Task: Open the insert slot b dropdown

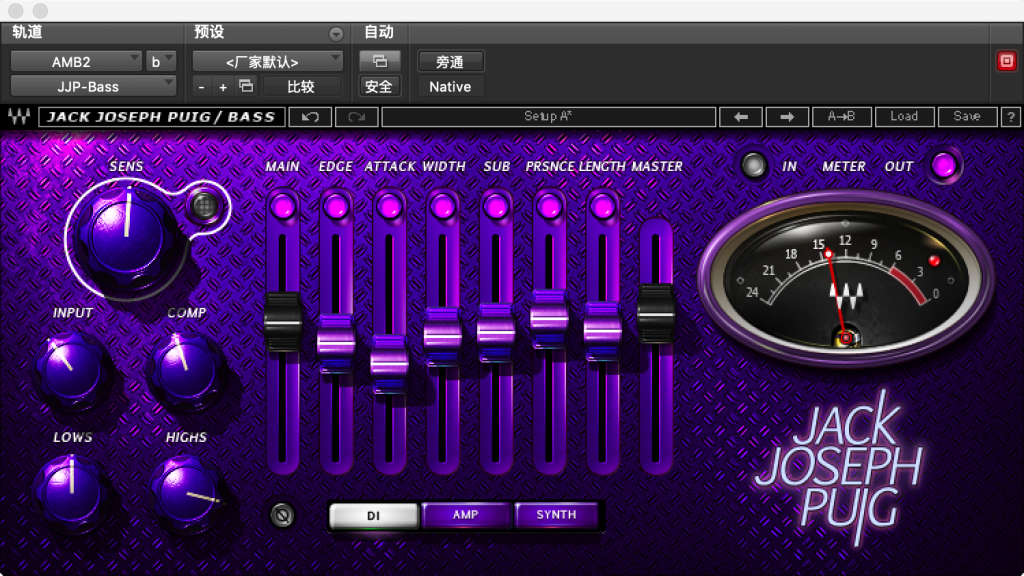Action: coord(161,61)
